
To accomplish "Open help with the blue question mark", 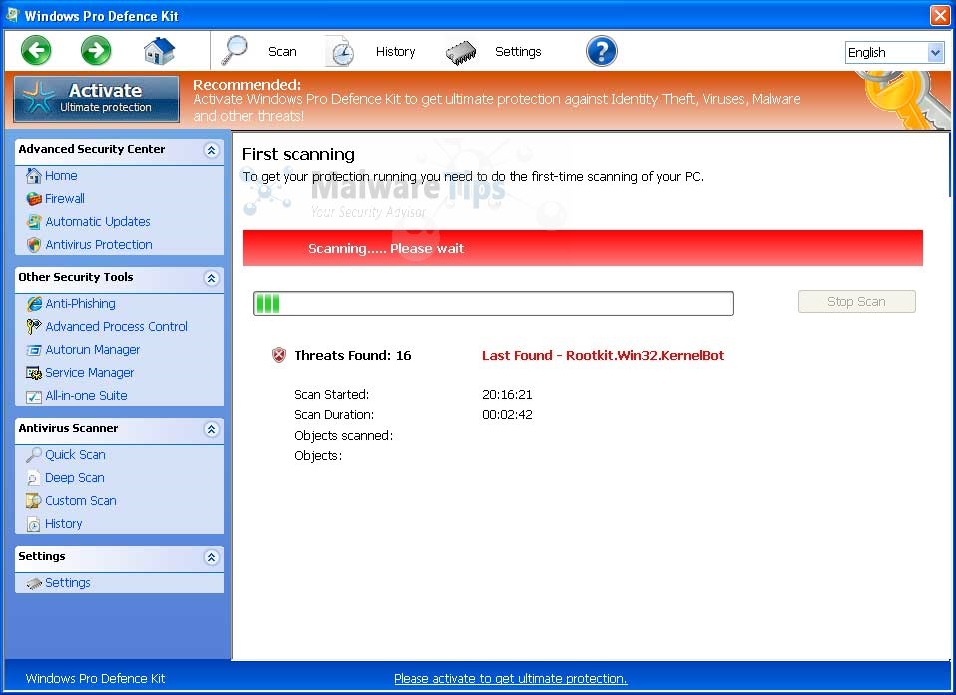I will 601,51.
